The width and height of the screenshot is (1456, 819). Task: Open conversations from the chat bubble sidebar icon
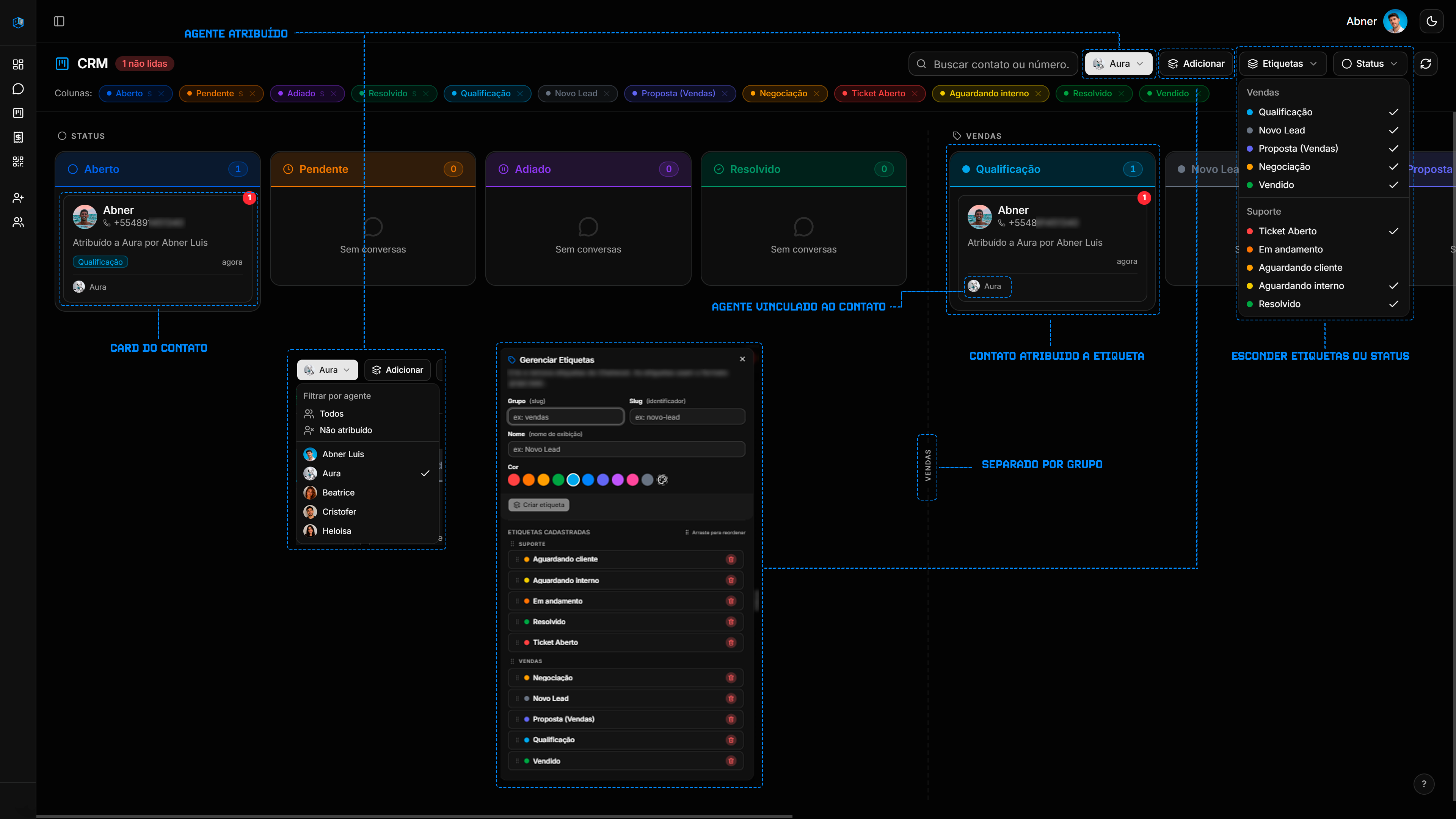click(x=18, y=89)
